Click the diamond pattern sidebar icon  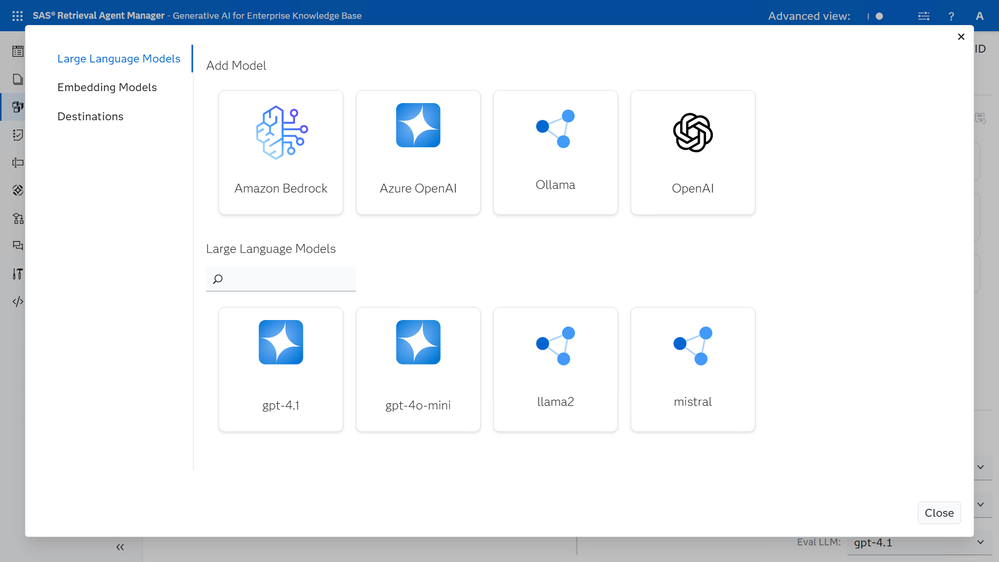tap(18, 190)
